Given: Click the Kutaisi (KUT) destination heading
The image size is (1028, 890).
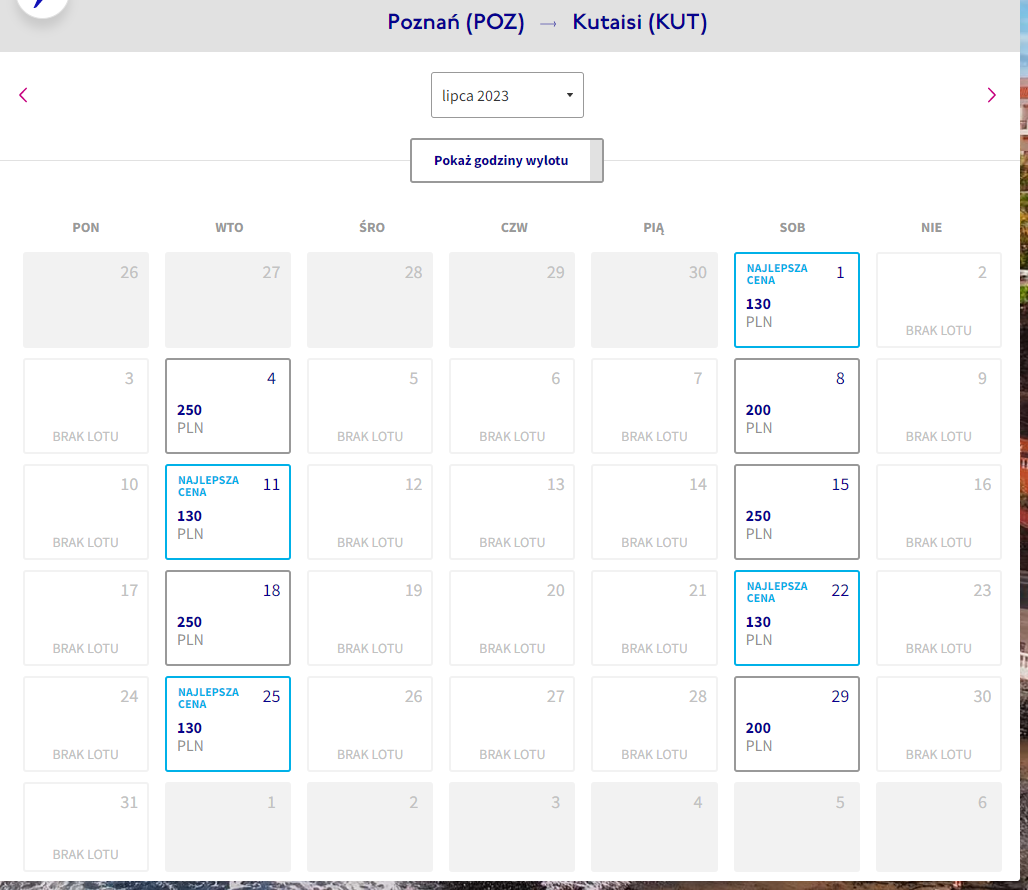Looking at the screenshot, I should point(640,22).
